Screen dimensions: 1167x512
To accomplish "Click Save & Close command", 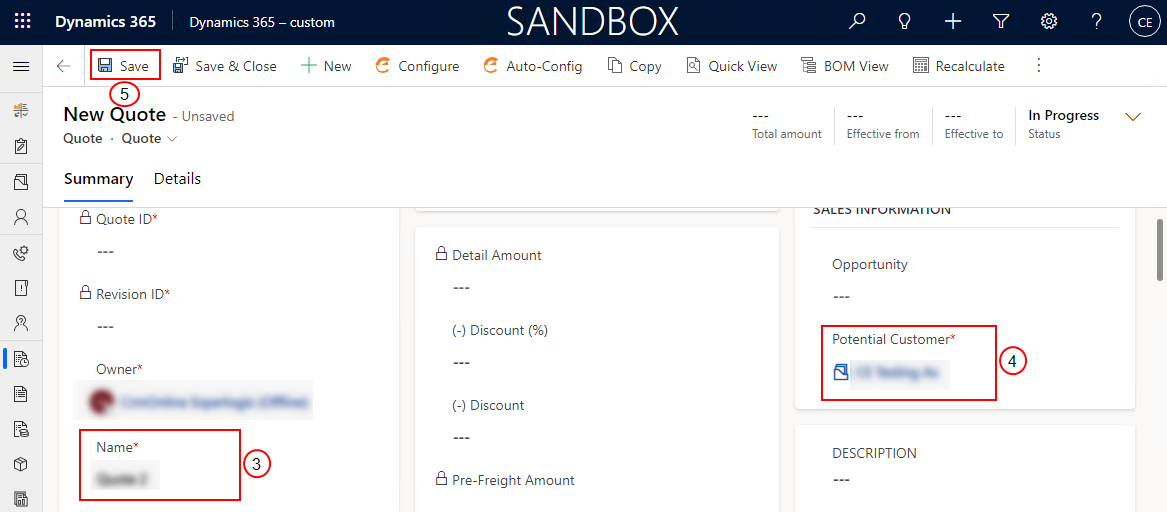I will 225,66.
